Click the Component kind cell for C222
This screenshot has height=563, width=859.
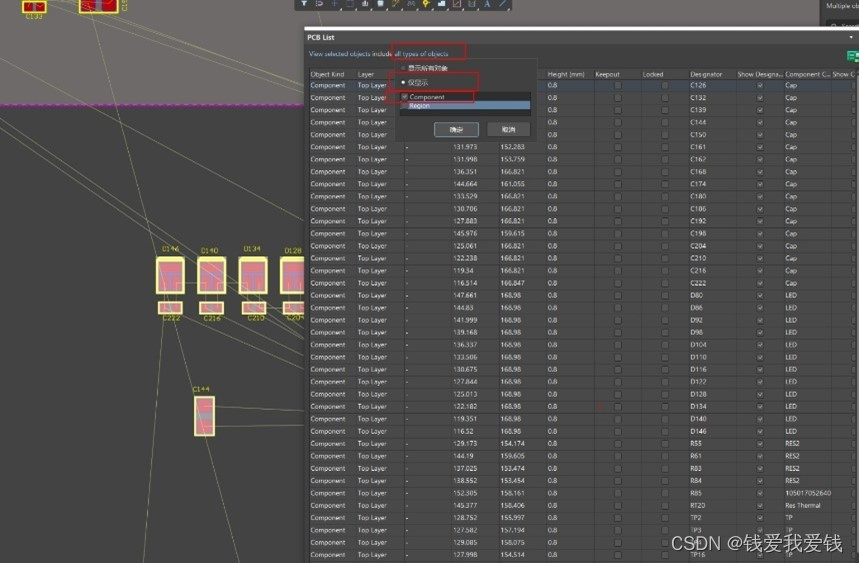[328, 284]
